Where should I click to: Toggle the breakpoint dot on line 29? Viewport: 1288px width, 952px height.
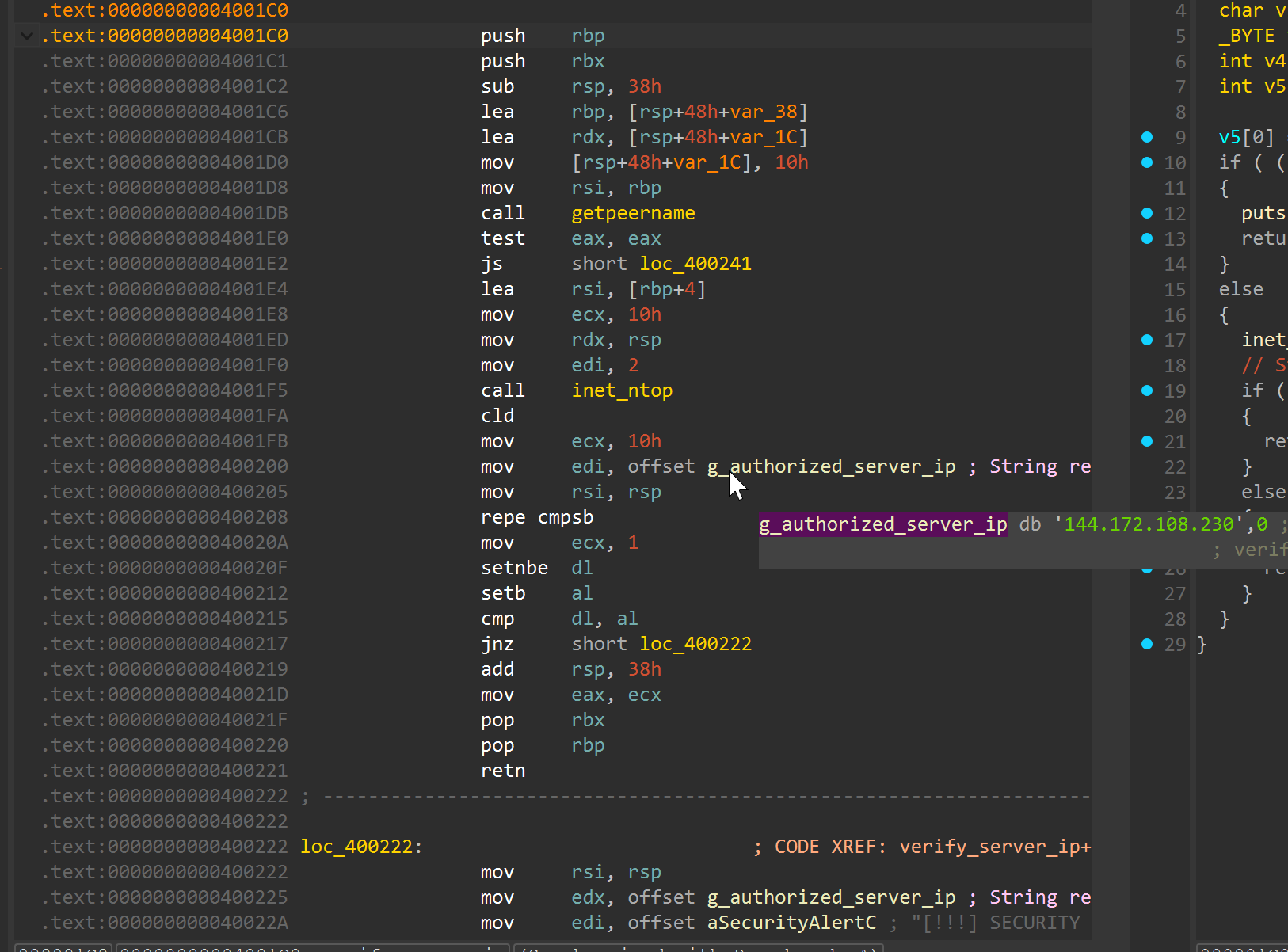pyautogui.click(x=1146, y=643)
